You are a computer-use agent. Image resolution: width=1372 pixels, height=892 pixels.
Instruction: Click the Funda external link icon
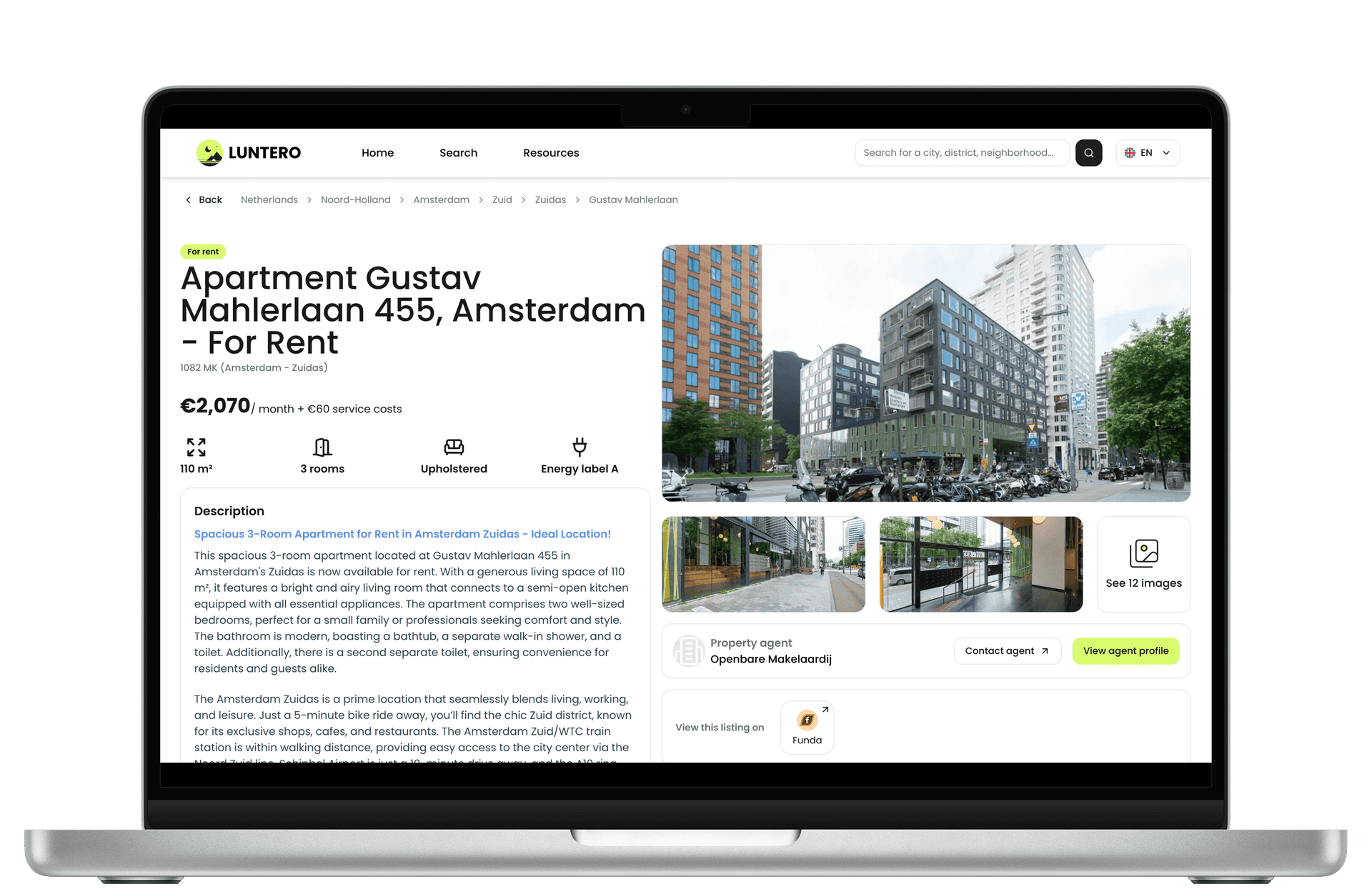point(825,711)
